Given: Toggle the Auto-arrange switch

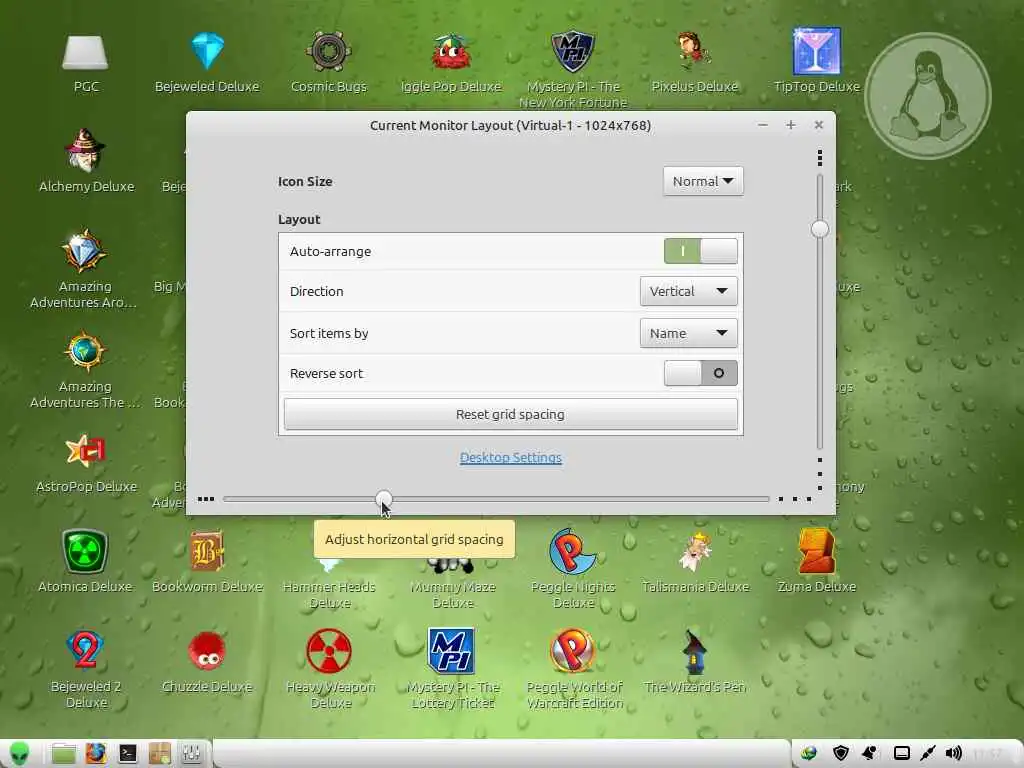Looking at the screenshot, I should pyautogui.click(x=701, y=251).
